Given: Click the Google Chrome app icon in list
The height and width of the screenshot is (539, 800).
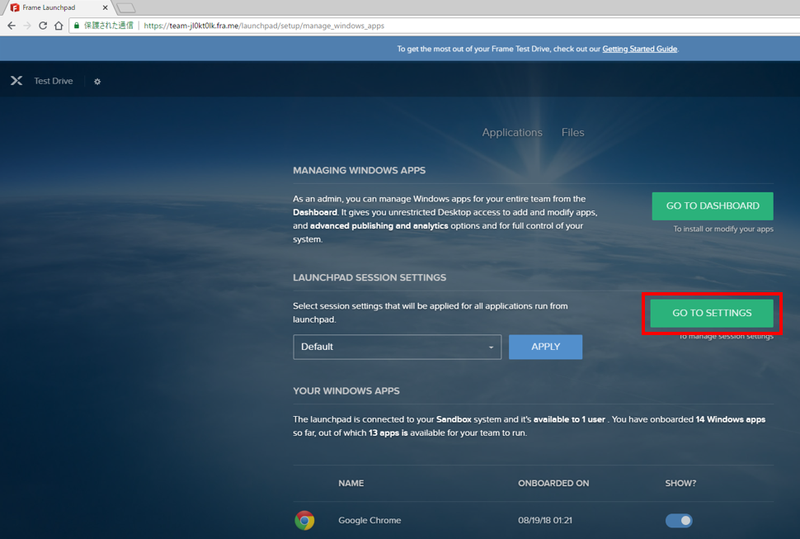Looking at the screenshot, I should tap(305, 520).
